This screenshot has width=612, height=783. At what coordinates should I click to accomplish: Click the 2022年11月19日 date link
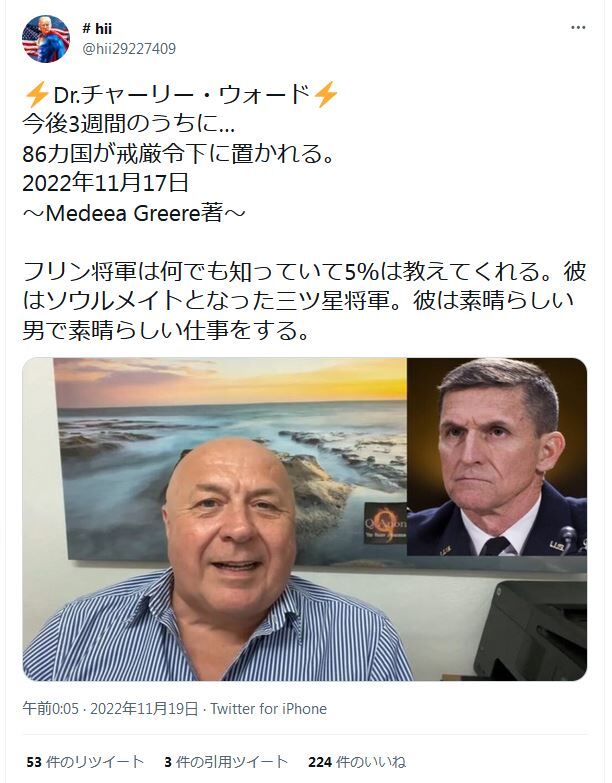pos(144,709)
